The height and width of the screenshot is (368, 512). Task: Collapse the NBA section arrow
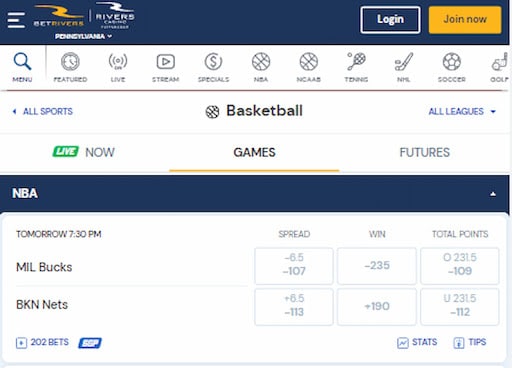pos(493,194)
